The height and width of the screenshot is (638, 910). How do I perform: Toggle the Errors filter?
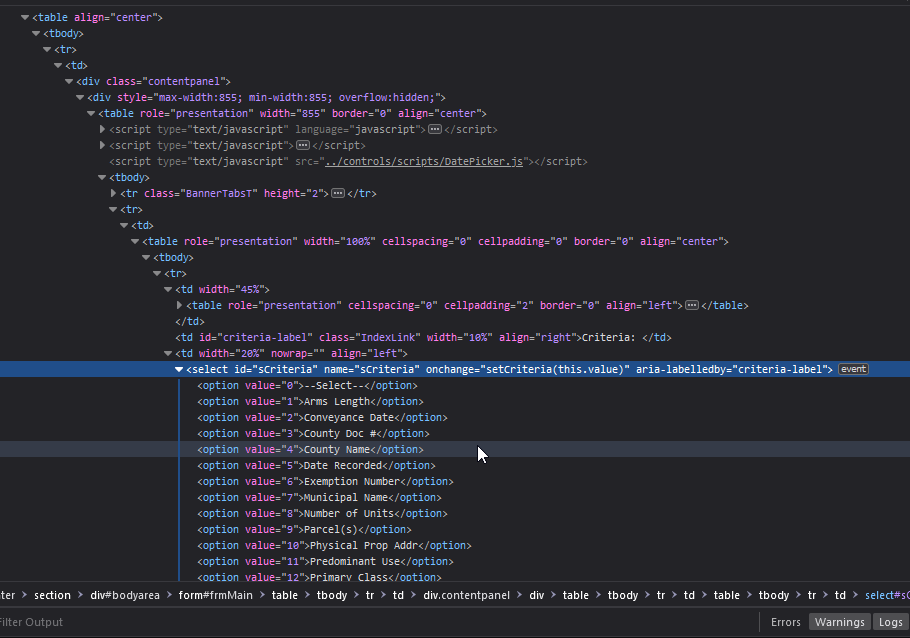[x=785, y=622]
